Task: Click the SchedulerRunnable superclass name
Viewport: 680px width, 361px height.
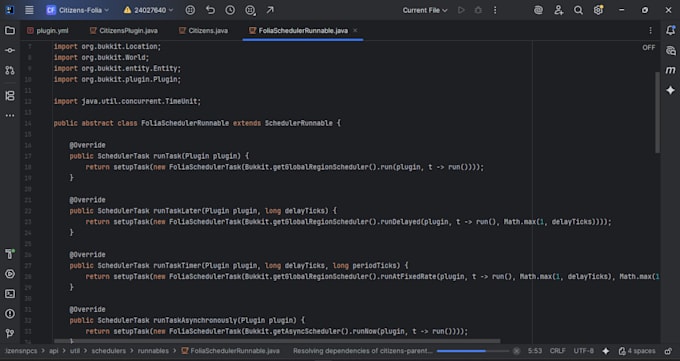Action: click(299, 123)
